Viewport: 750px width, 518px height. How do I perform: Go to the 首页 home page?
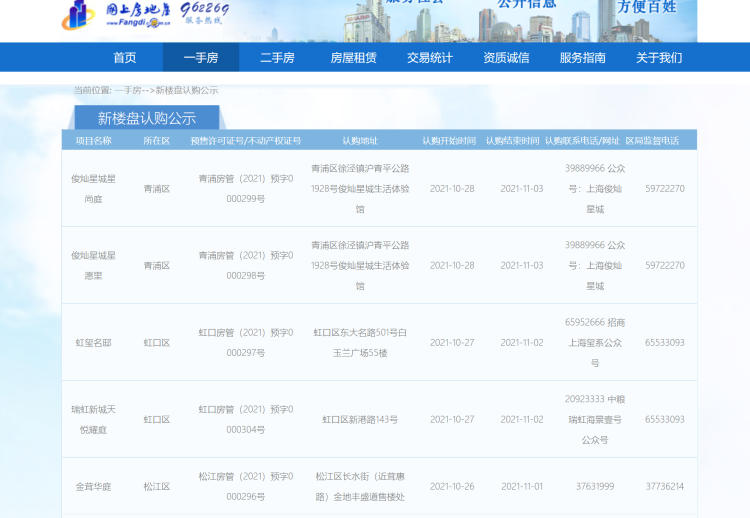point(125,58)
